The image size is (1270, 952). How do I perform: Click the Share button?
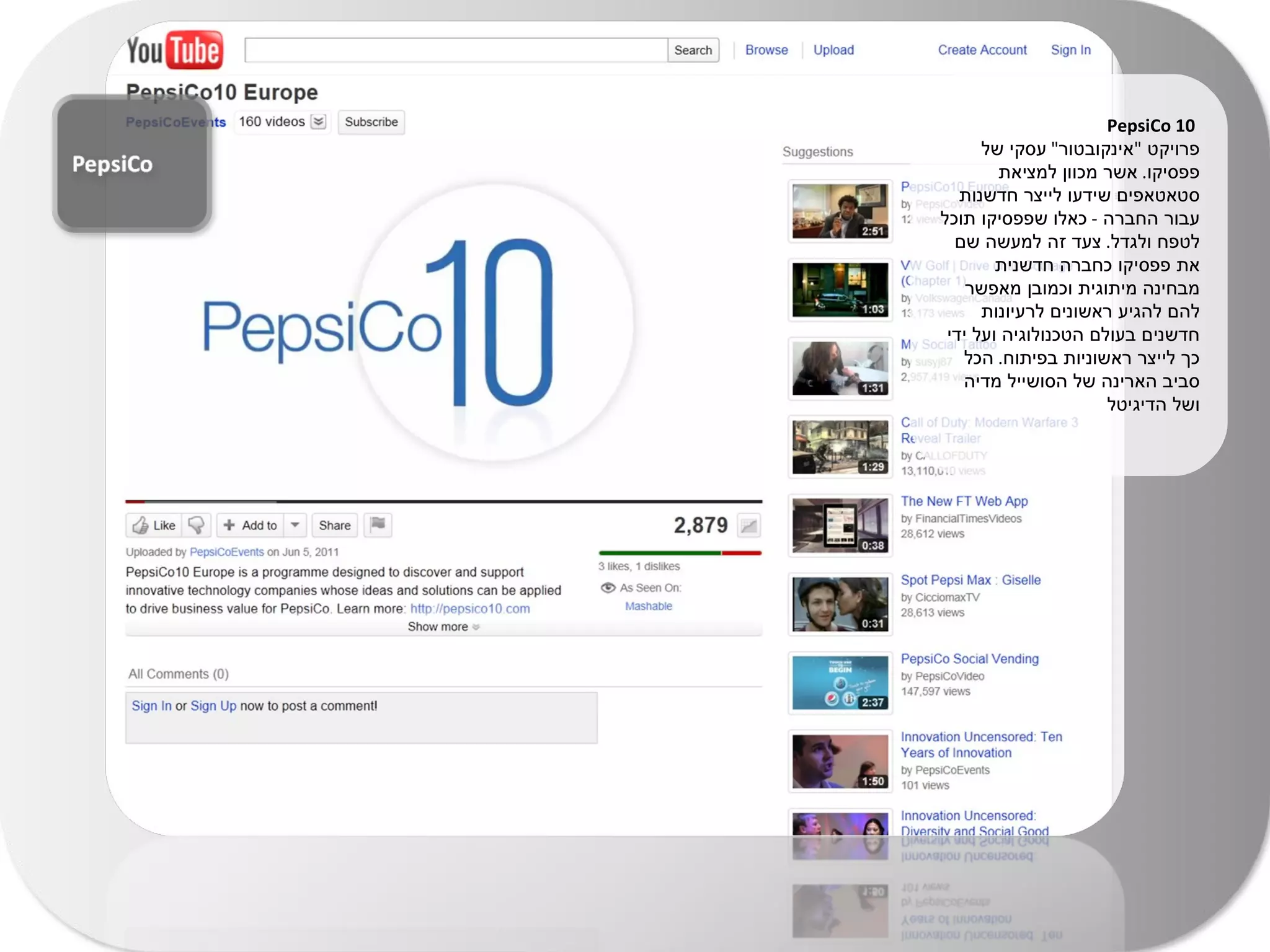point(335,526)
